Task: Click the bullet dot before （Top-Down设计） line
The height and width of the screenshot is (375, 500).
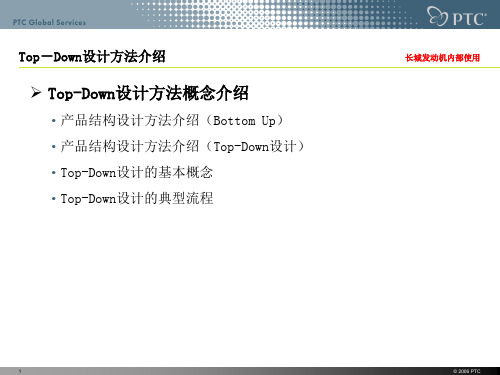Action: click(53, 147)
